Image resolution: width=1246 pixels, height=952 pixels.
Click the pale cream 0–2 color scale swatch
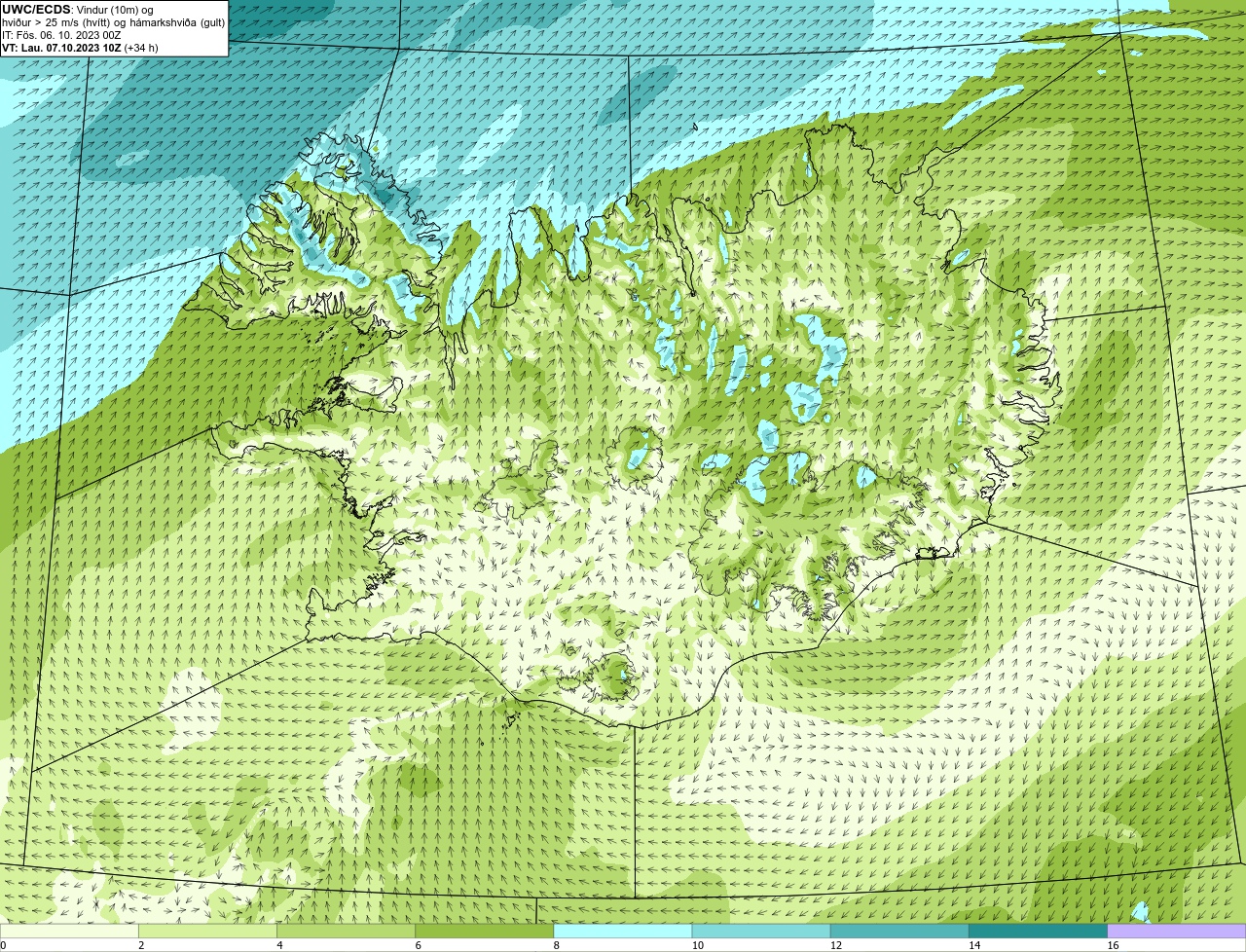69,932
